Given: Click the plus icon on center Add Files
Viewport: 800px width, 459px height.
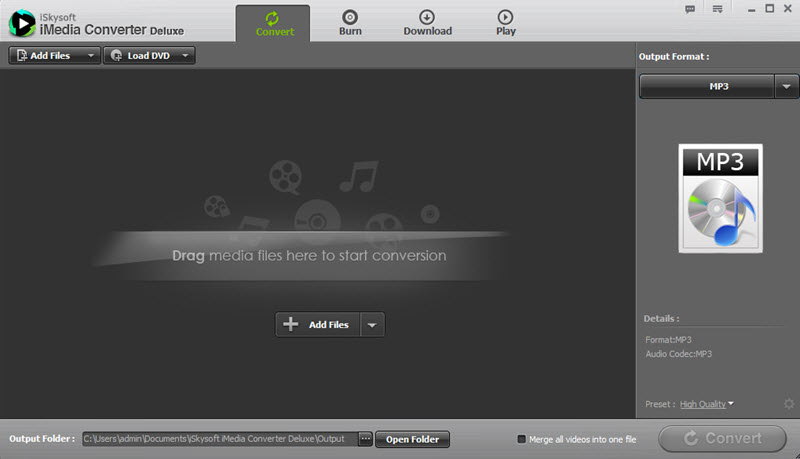Looking at the screenshot, I should point(291,324).
